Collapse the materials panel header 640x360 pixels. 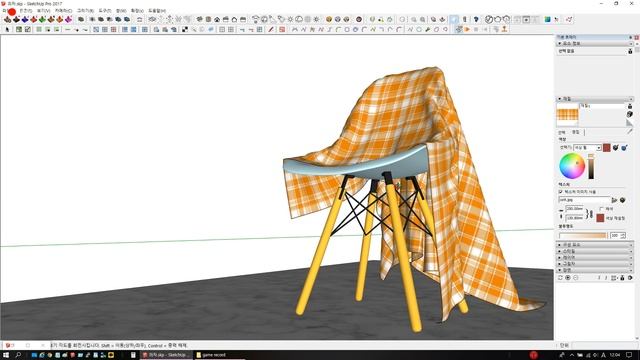(595, 99)
